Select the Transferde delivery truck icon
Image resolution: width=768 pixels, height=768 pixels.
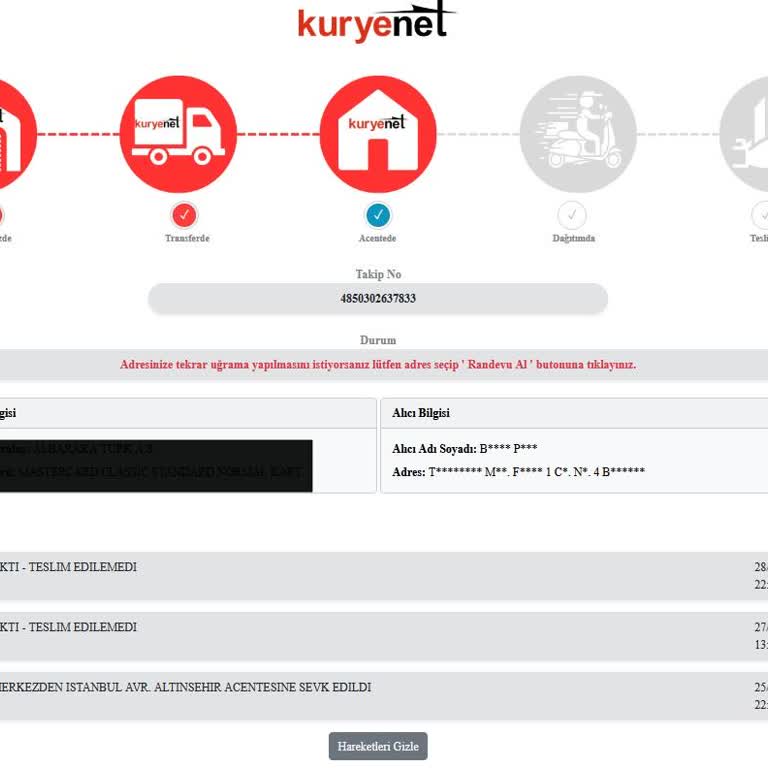point(178,134)
